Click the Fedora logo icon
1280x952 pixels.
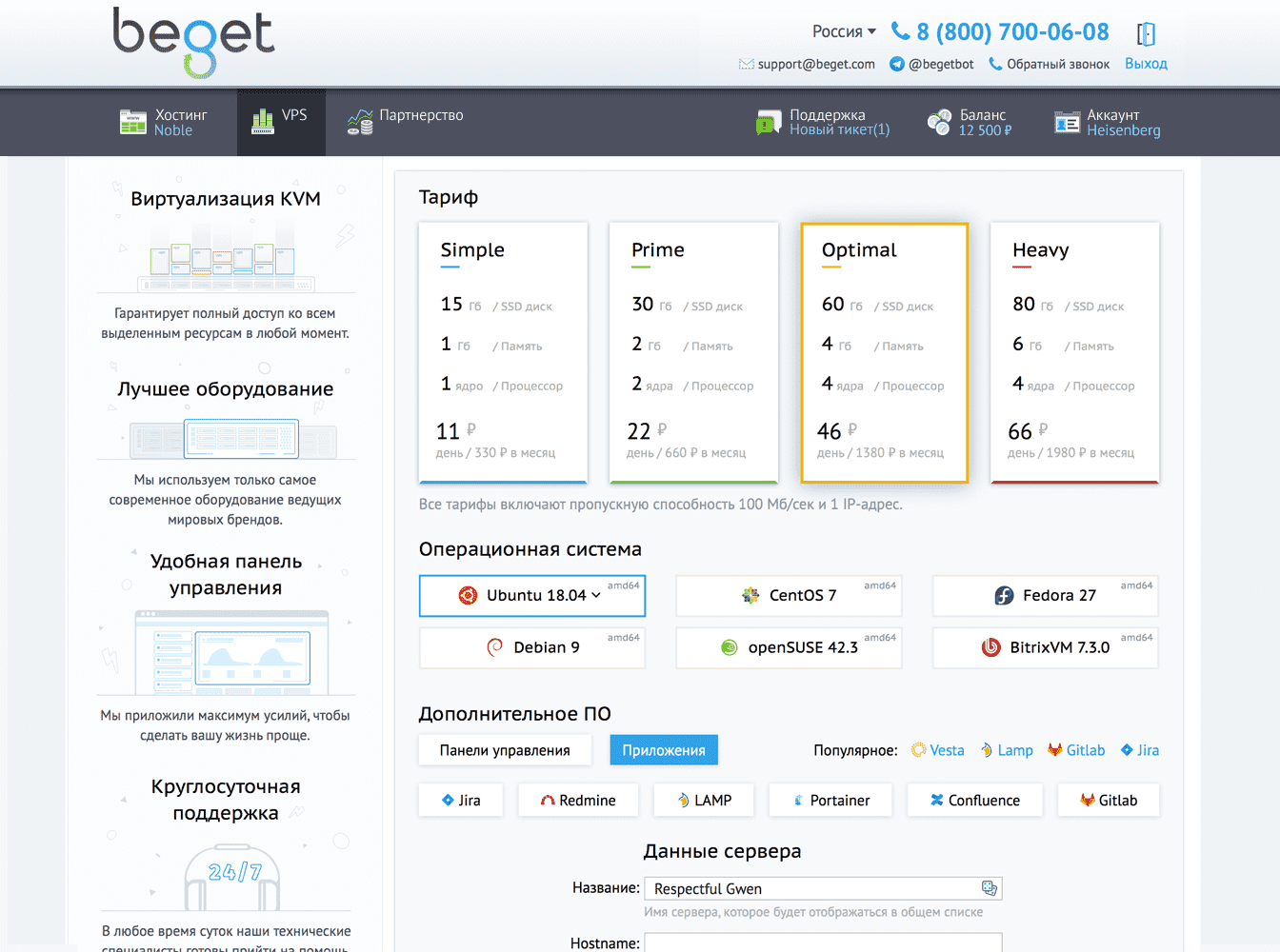[1004, 596]
